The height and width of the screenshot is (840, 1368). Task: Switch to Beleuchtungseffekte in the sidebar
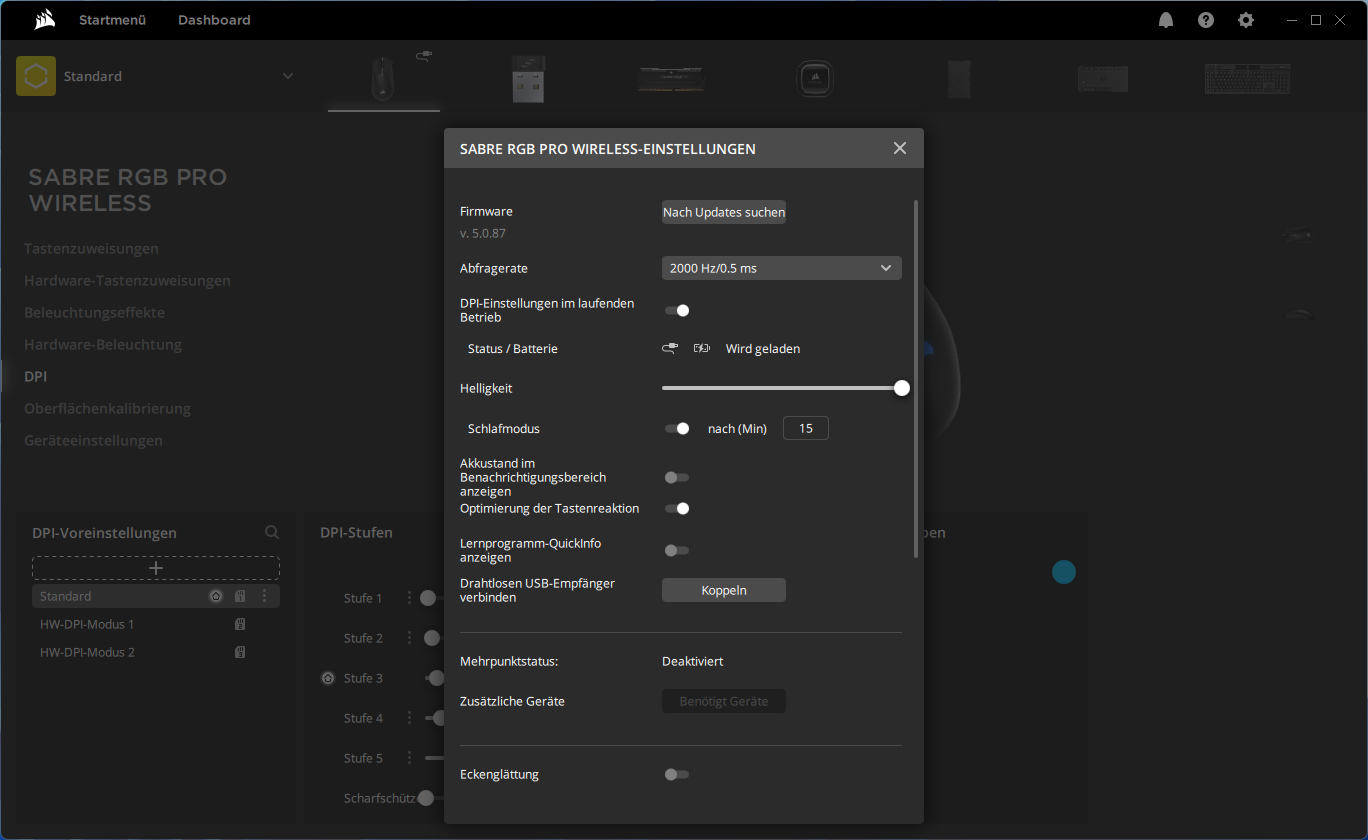pyautogui.click(x=94, y=313)
